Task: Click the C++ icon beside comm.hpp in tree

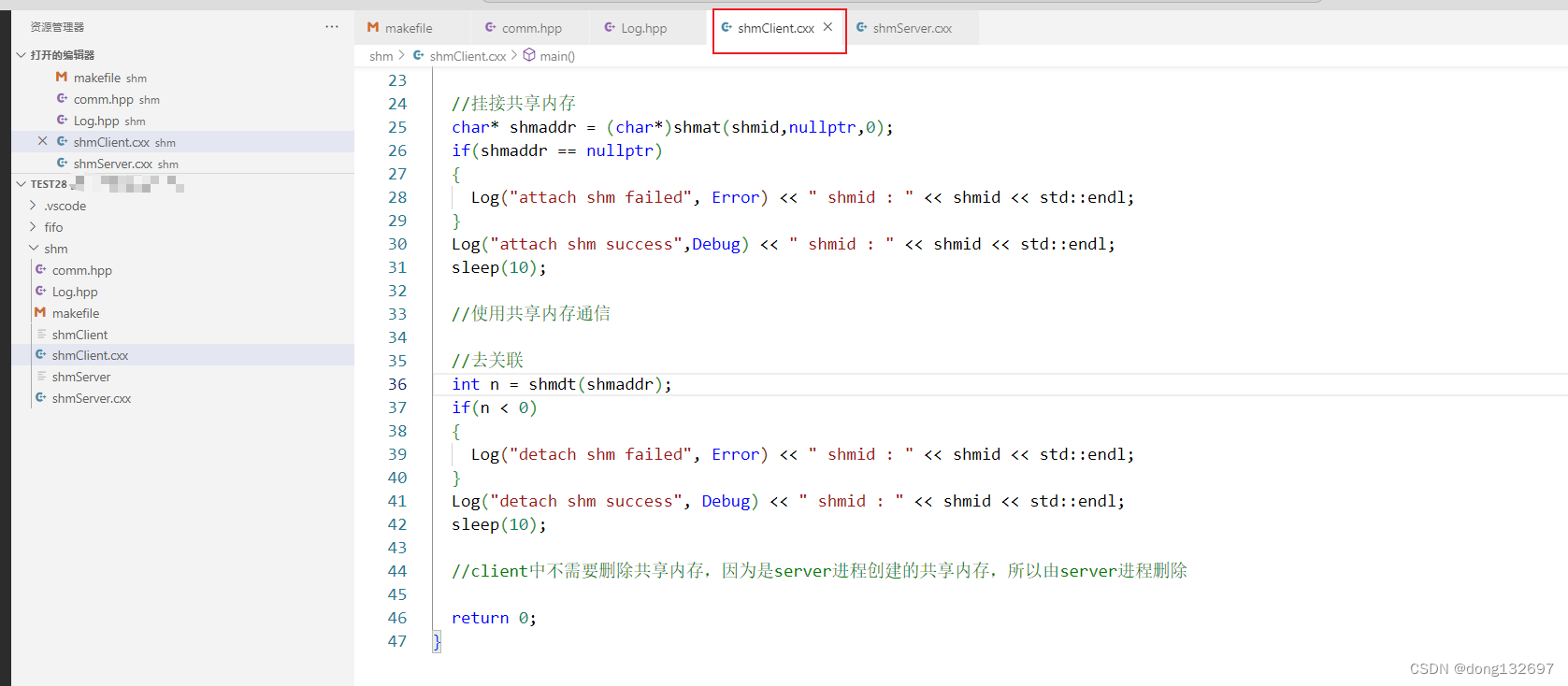Action: click(x=41, y=269)
